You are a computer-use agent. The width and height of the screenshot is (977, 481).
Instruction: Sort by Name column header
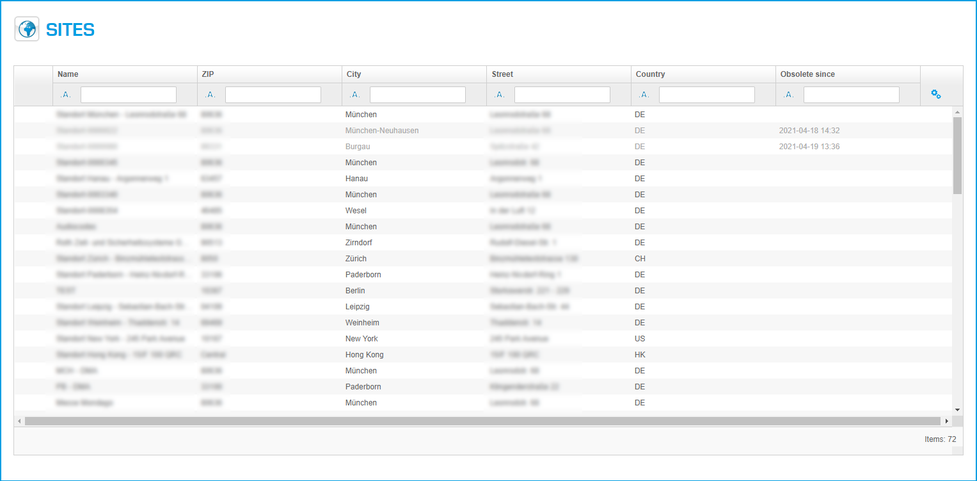pos(125,74)
